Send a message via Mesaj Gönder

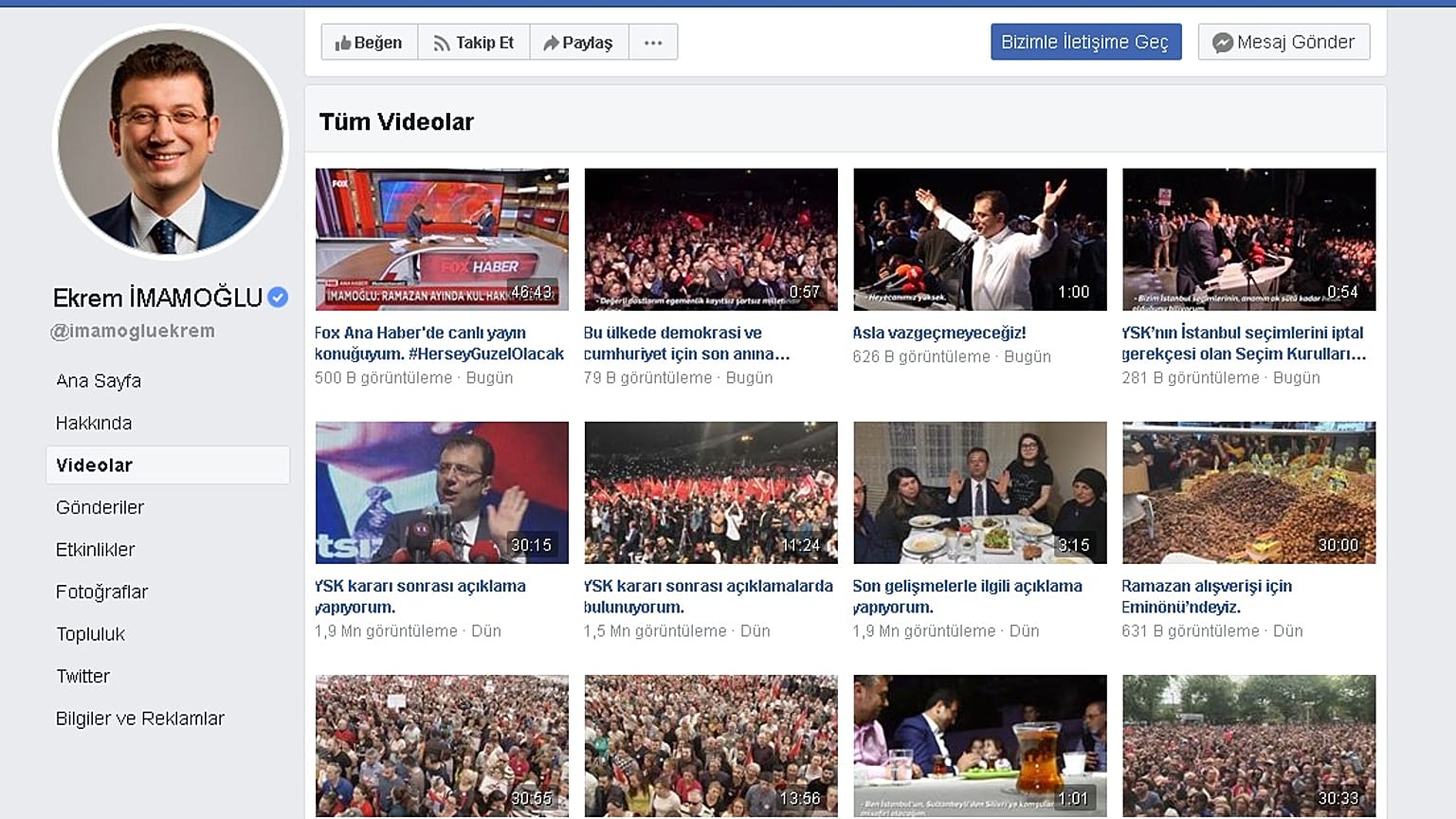coord(1283,42)
